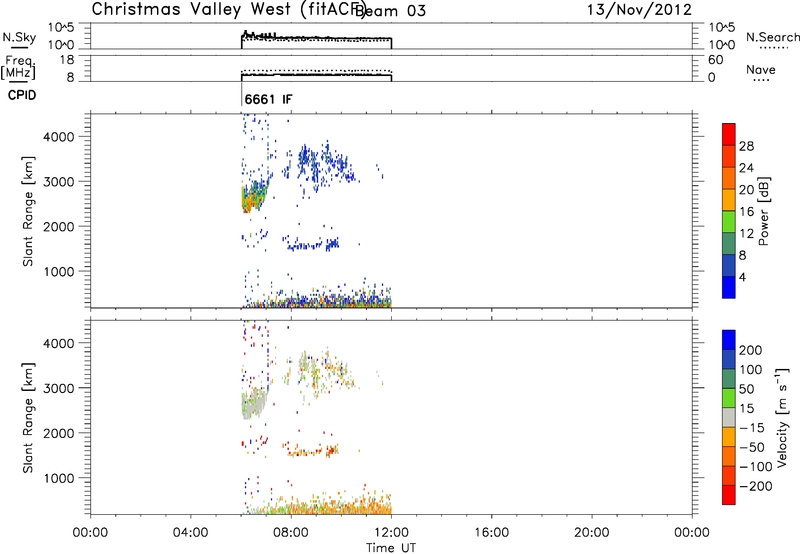Click the 28 value on Power scale
The width and height of the screenshot is (800, 554).
pos(746,146)
